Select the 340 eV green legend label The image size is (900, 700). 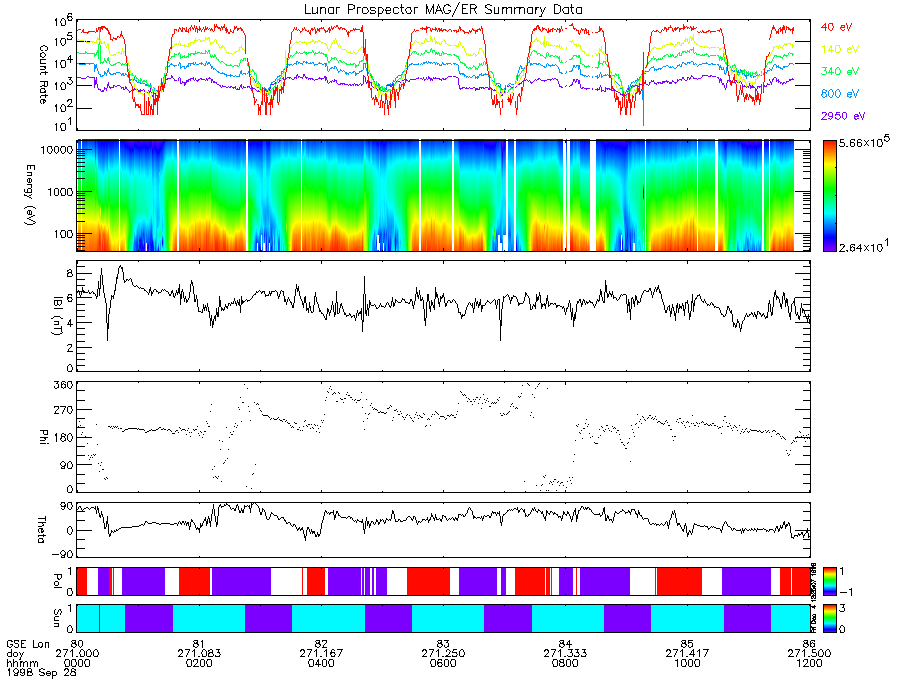[x=840, y=72]
